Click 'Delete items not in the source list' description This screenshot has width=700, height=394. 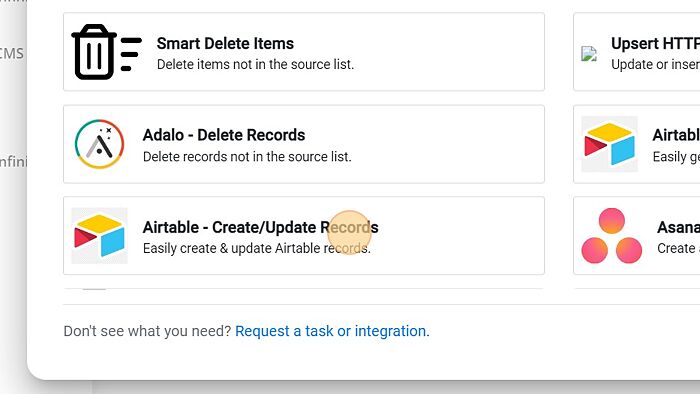tap(255, 64)
